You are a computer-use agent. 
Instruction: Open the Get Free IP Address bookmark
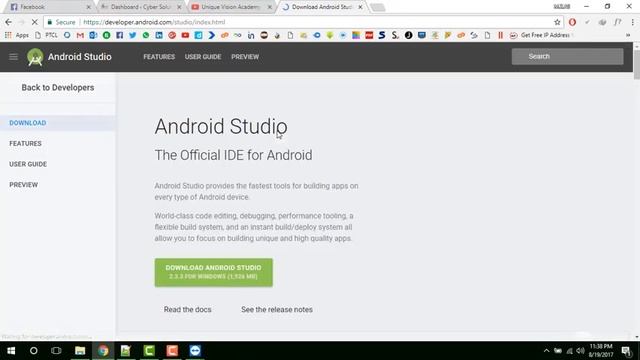[541, 36]
